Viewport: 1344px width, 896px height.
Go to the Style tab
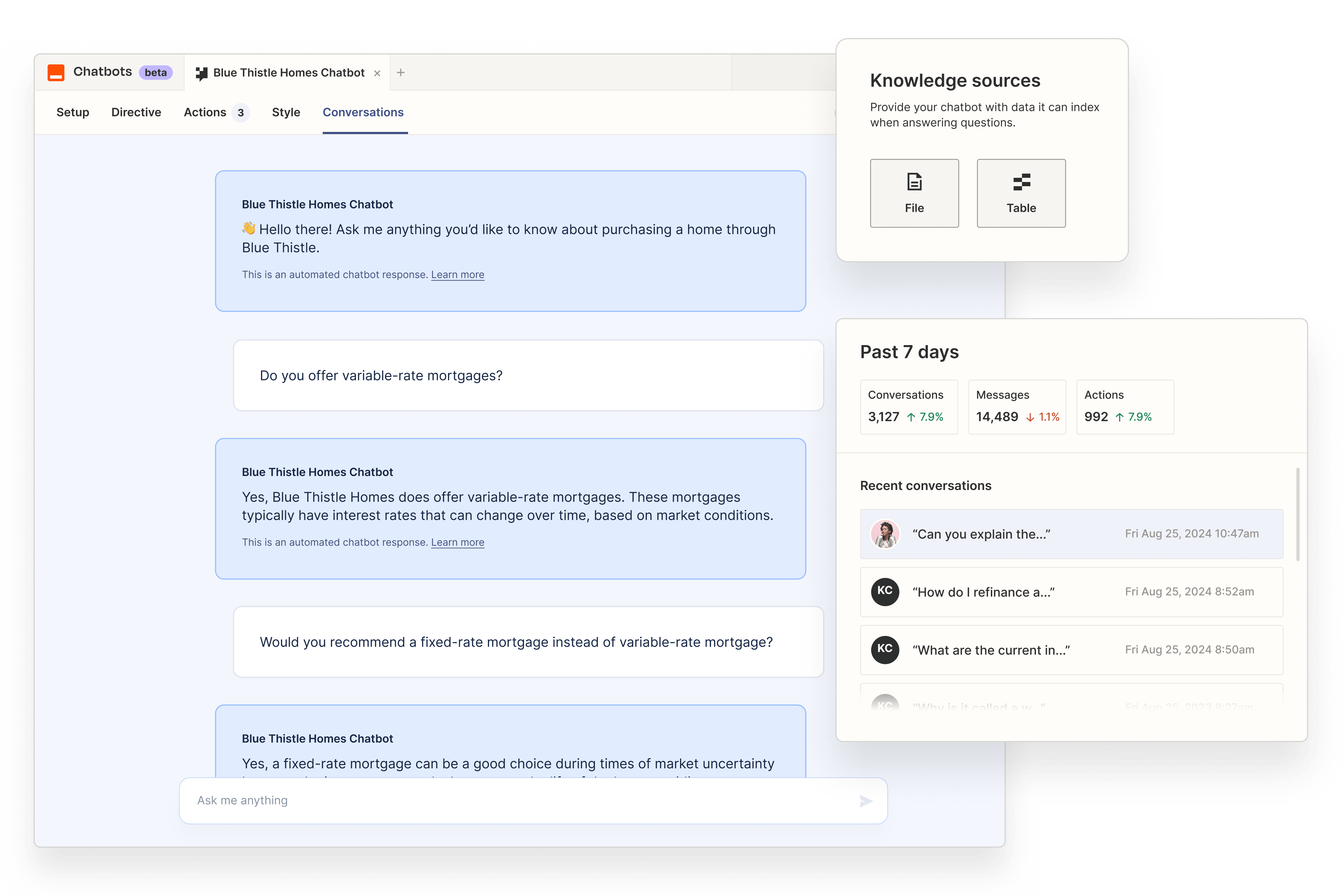[x=286, y=112]
